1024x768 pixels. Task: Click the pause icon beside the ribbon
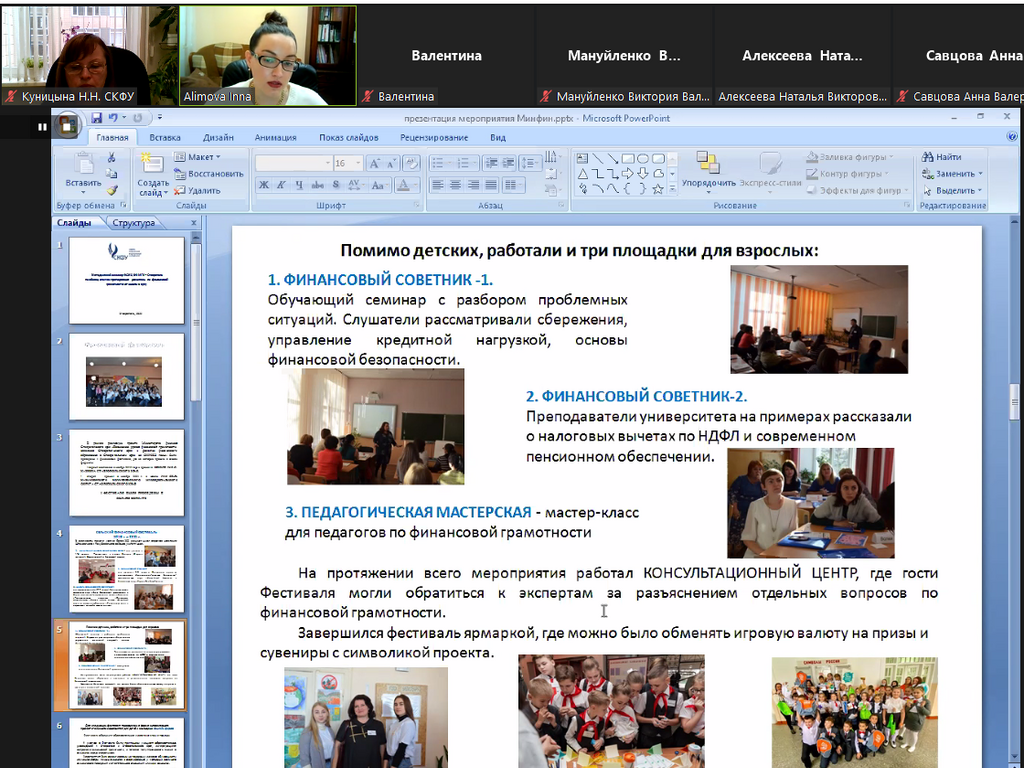[x=42, y=127]
